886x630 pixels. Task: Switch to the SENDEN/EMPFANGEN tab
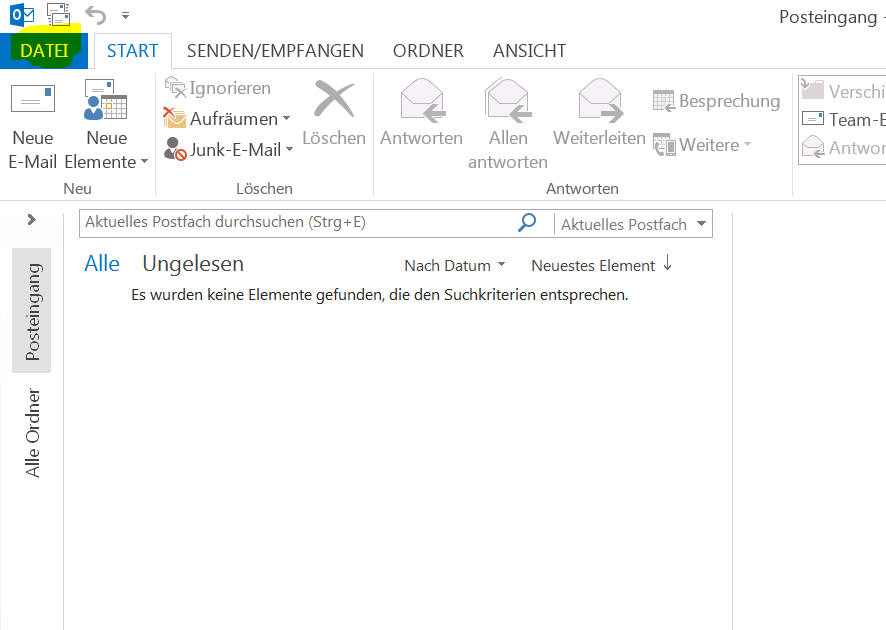point(275,51)
